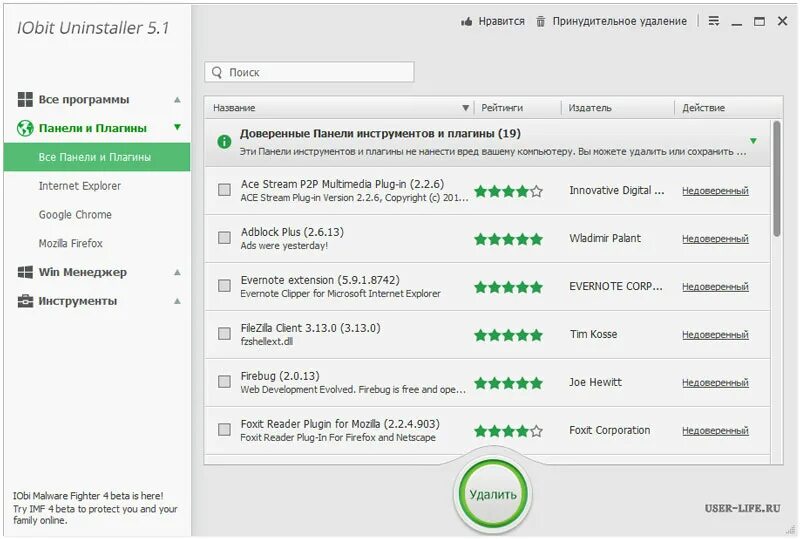The height and width of the screenshot is (539, 800).
Task: Collapse the trusted toolbars group arrow
Action: click(x=753, y=141)
